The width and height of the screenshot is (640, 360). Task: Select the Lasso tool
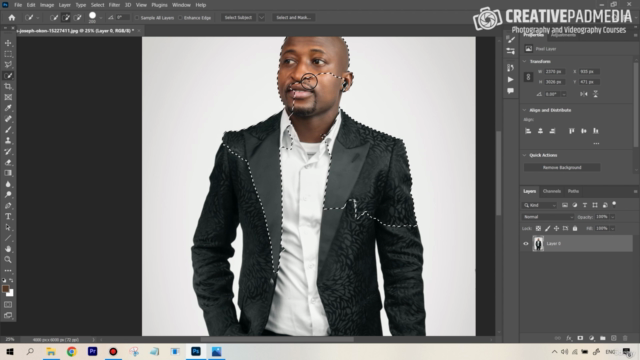(x=8, y=64)
